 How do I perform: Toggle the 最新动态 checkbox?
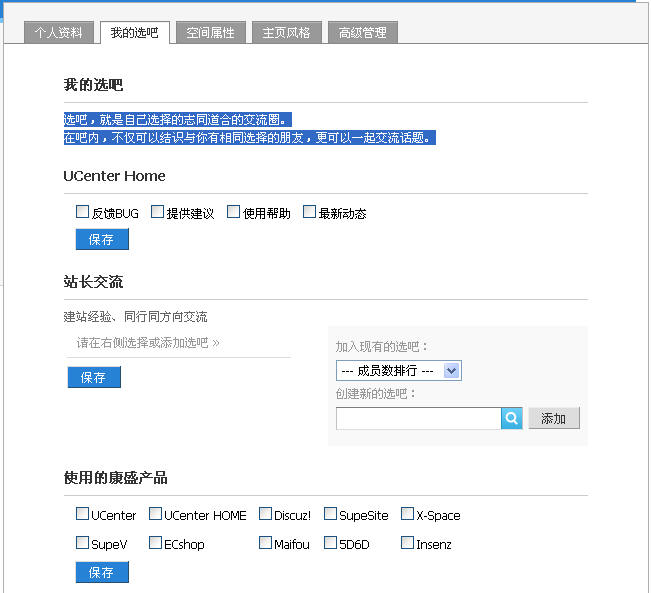tap(310, 212)
